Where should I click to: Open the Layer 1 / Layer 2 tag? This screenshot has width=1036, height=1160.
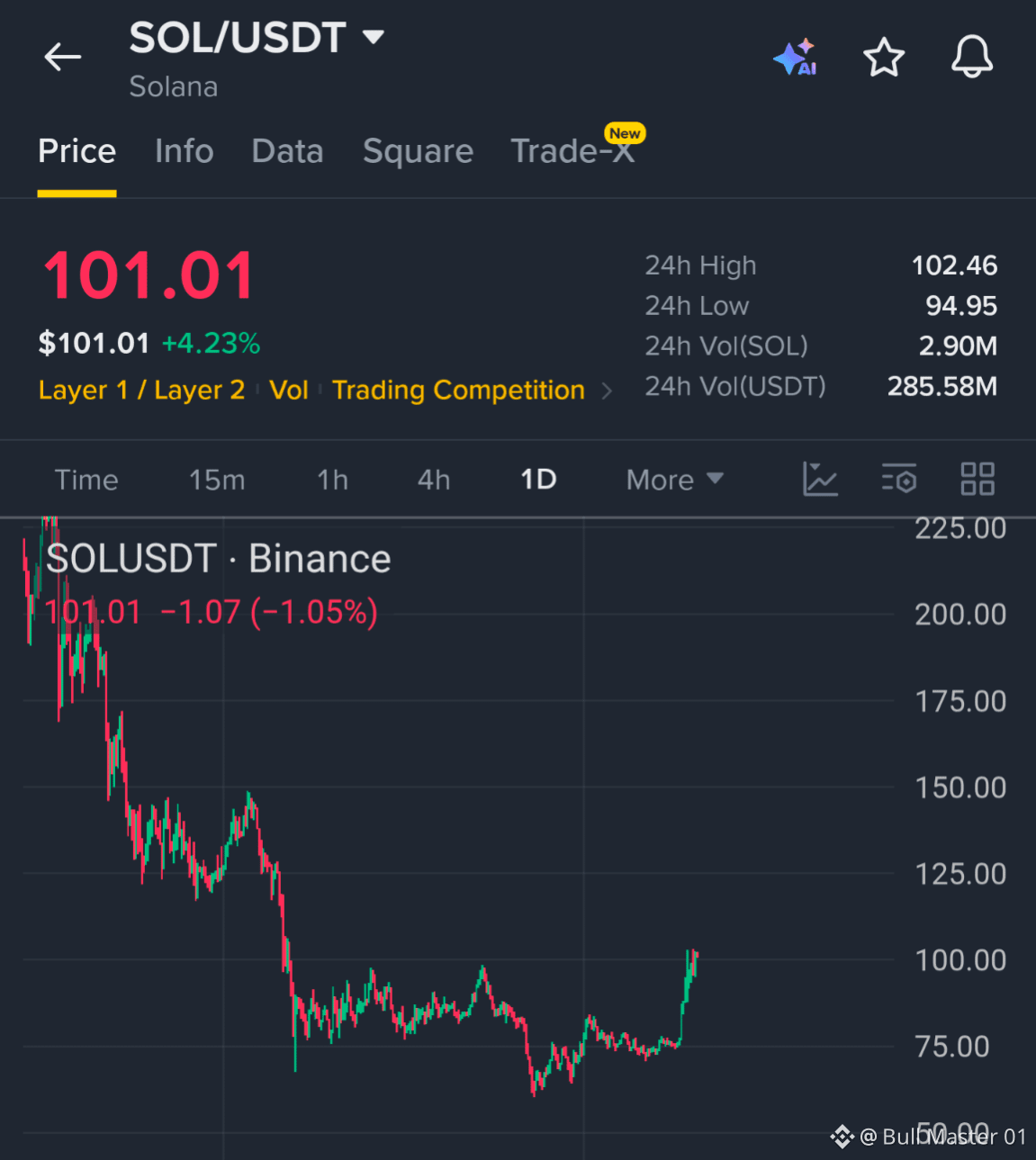(141, 390)
